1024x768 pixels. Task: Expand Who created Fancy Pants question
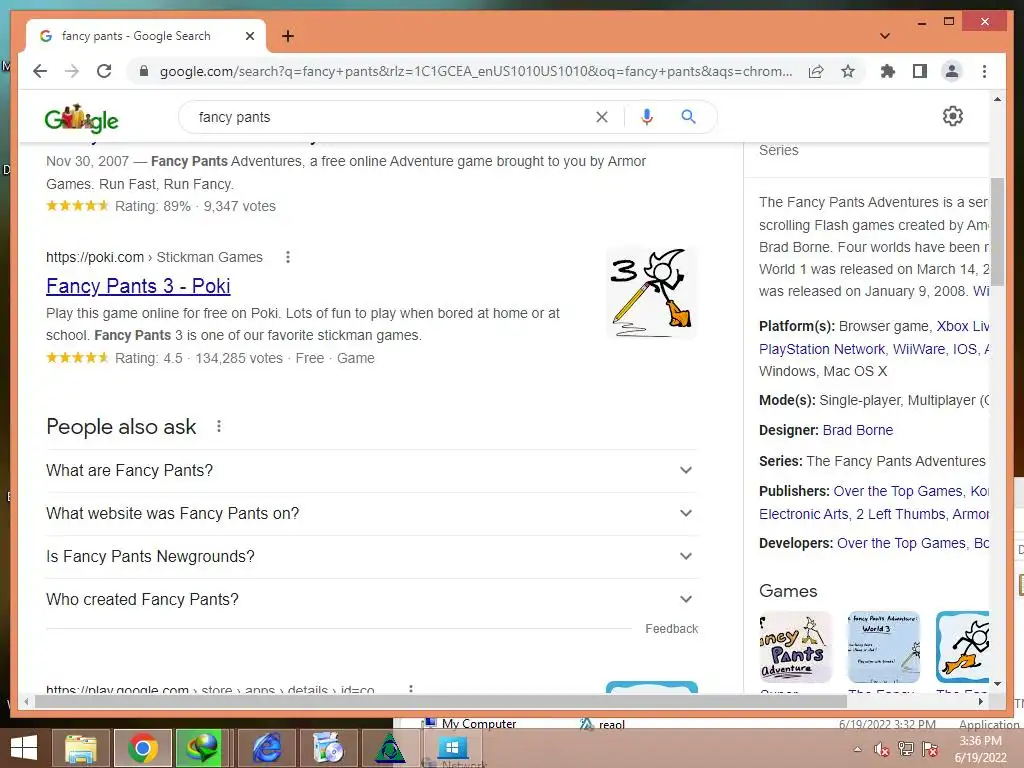coord(371,600)
